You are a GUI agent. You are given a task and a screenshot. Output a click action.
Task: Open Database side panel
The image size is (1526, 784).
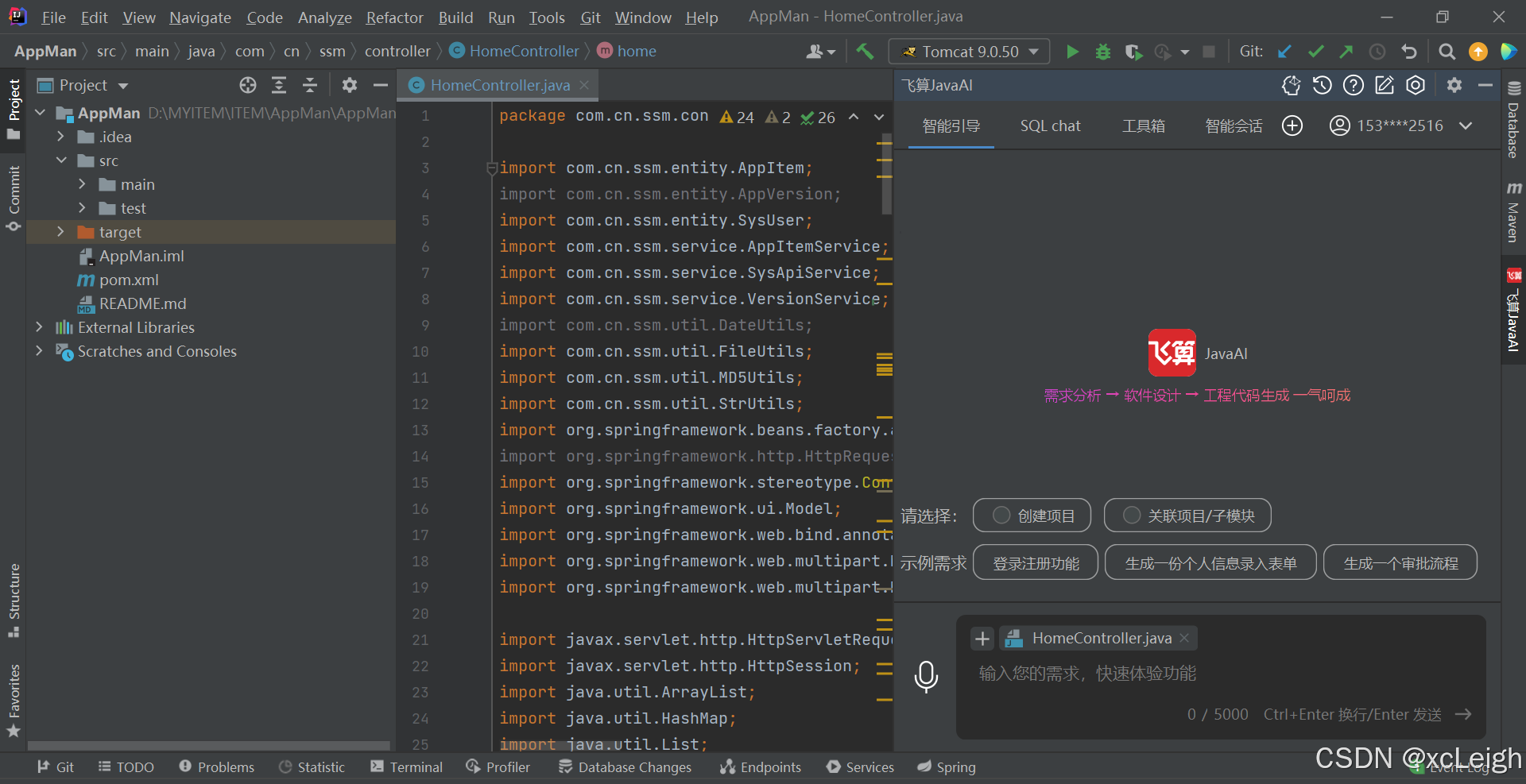(x=1514, y=121)
